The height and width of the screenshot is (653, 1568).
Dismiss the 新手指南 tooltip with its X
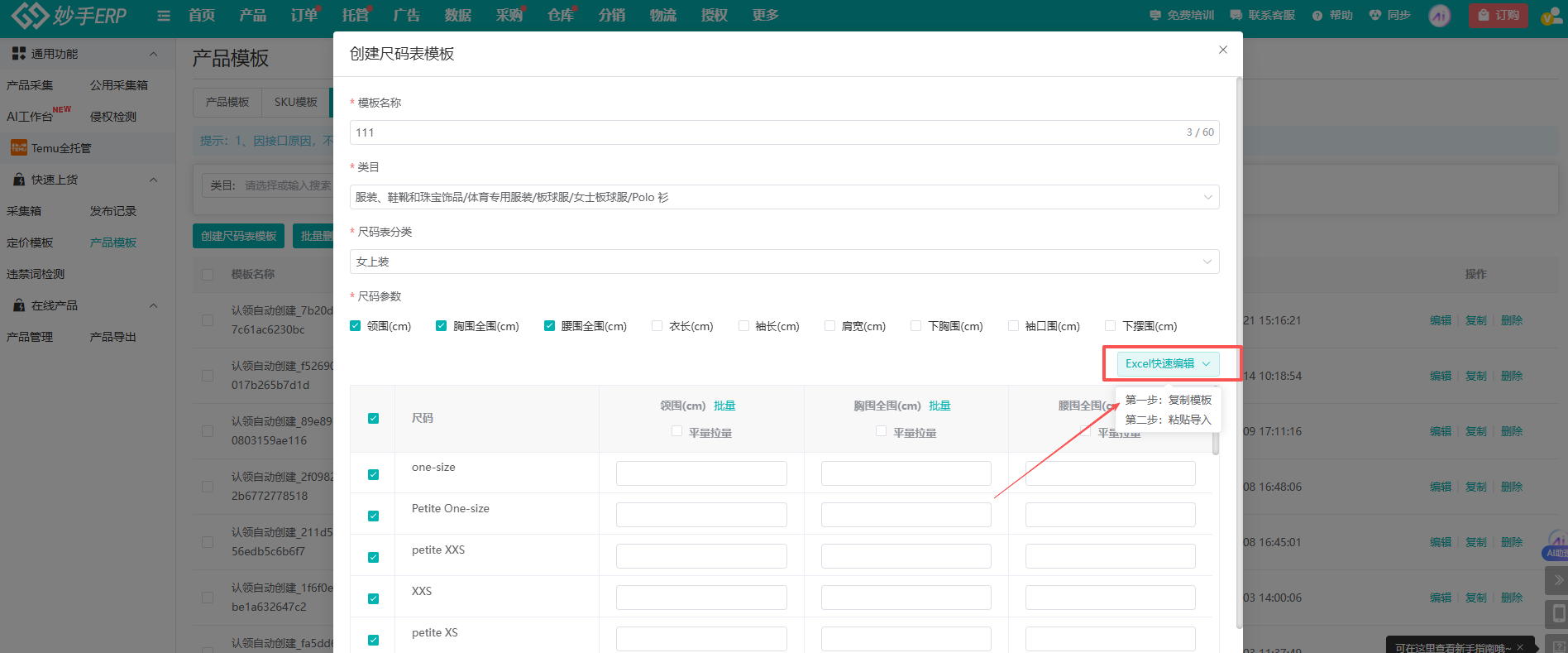1520,647
